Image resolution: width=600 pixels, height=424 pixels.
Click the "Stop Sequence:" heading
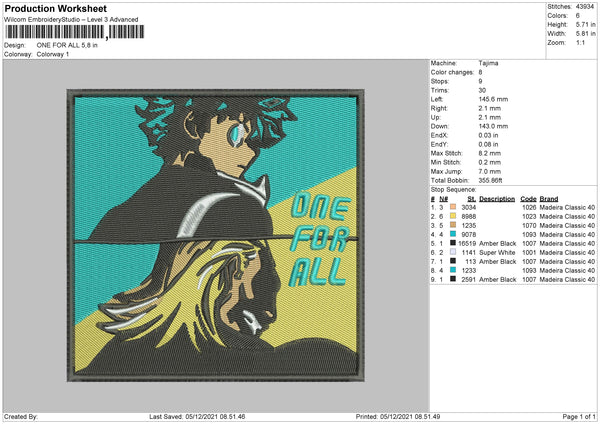pyautogui.click(x=453, y=190)
